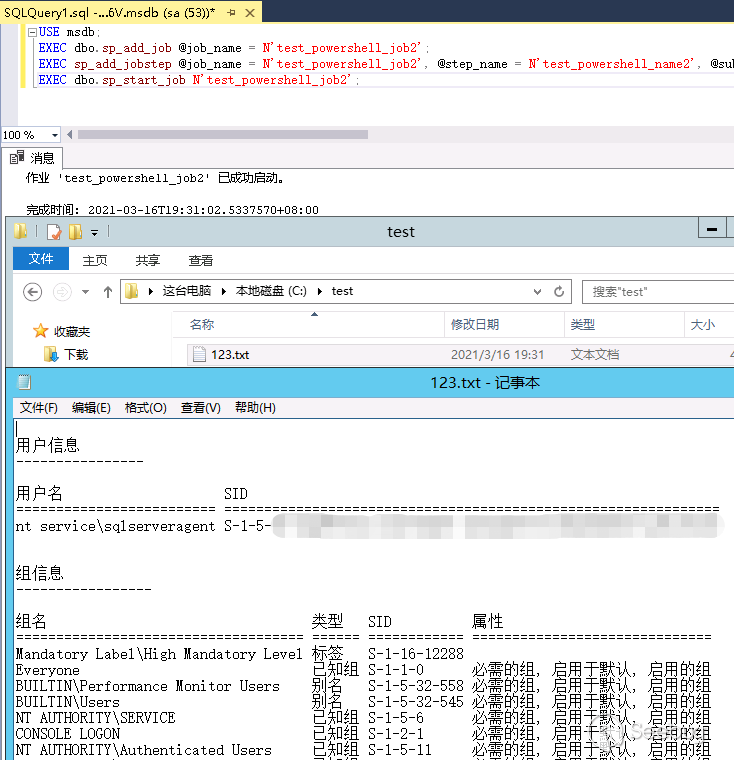This screenshot has width=734, height=760.
Task: Click 这台电脑 in the address path
Action: click(187, 291)
